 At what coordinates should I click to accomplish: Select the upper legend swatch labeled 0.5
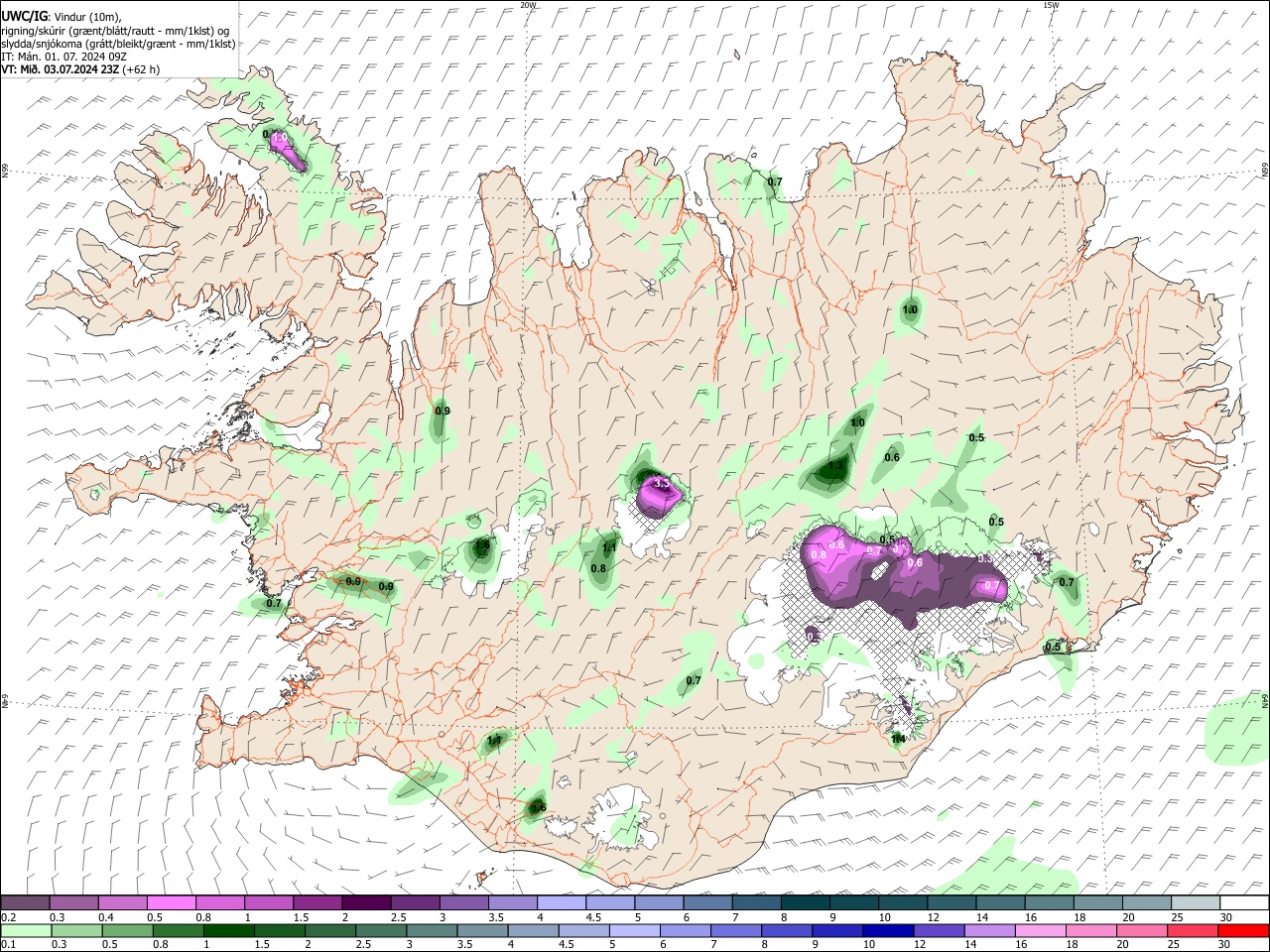click(171, 903)
